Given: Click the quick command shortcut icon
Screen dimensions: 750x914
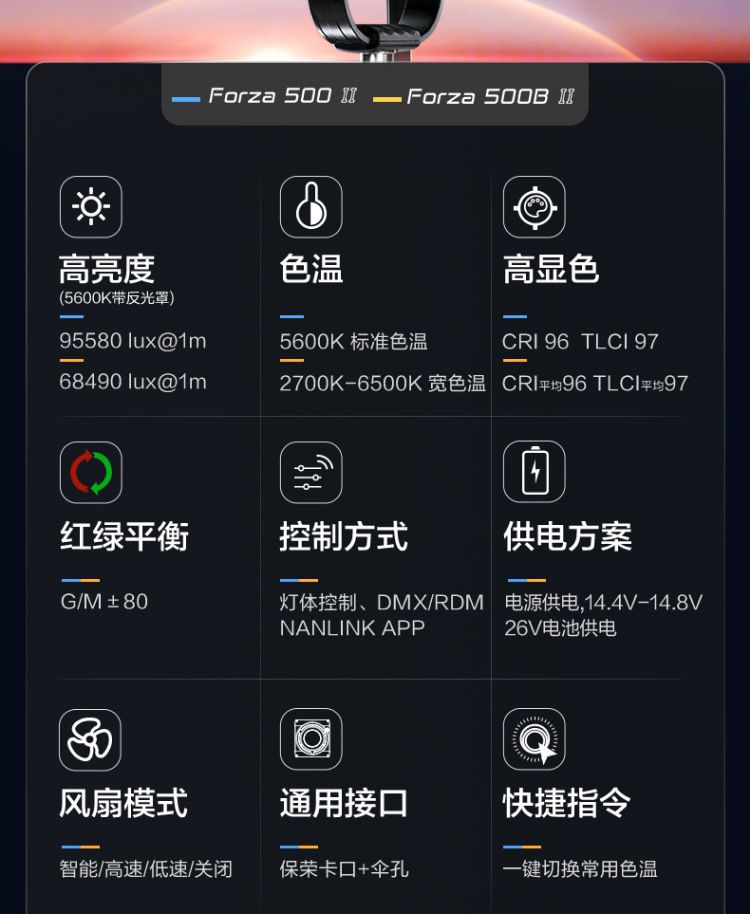Looking at the screenshot, I should (x=534, y=740).
